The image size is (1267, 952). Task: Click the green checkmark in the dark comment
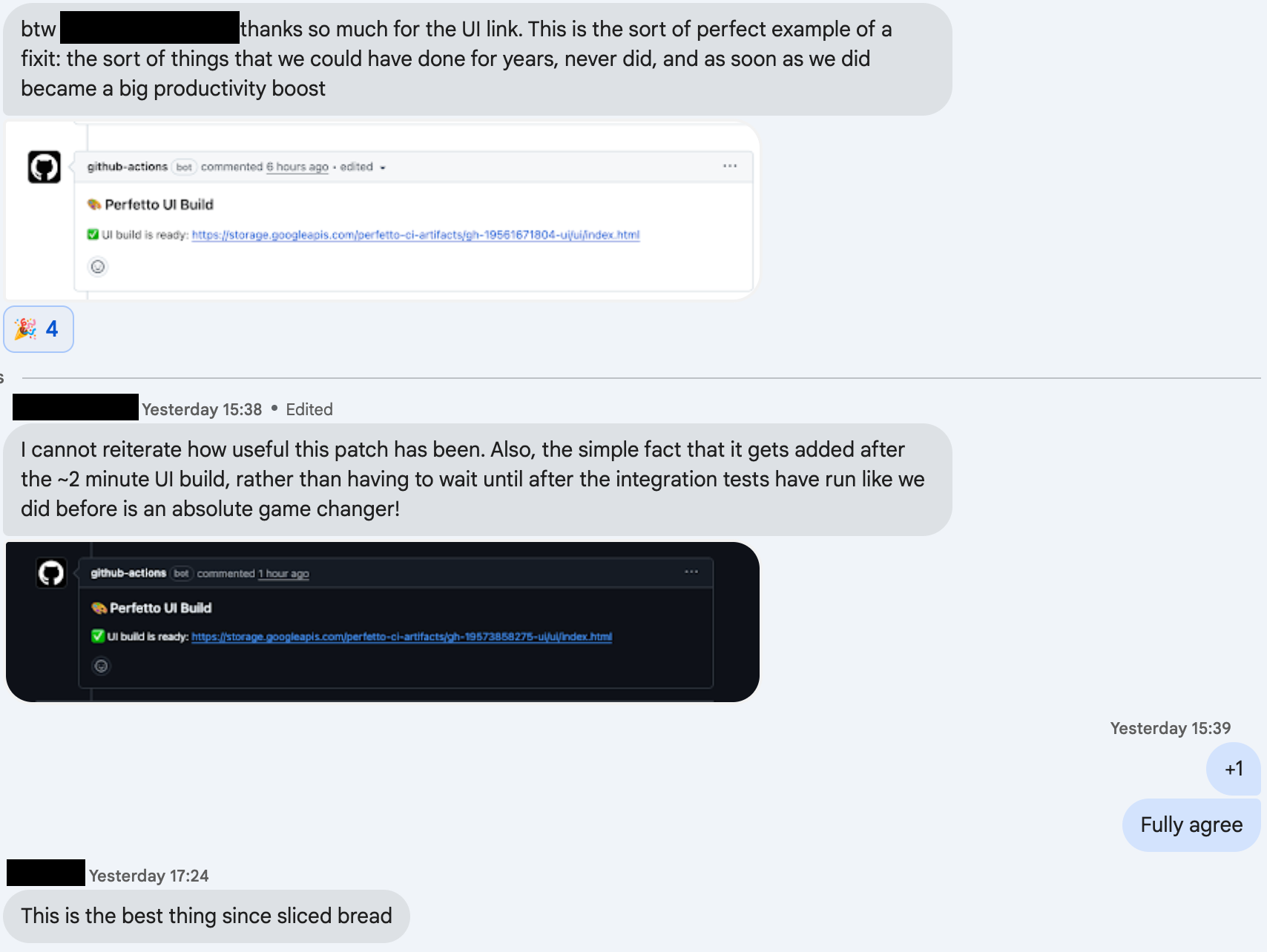tap(98, 636)
